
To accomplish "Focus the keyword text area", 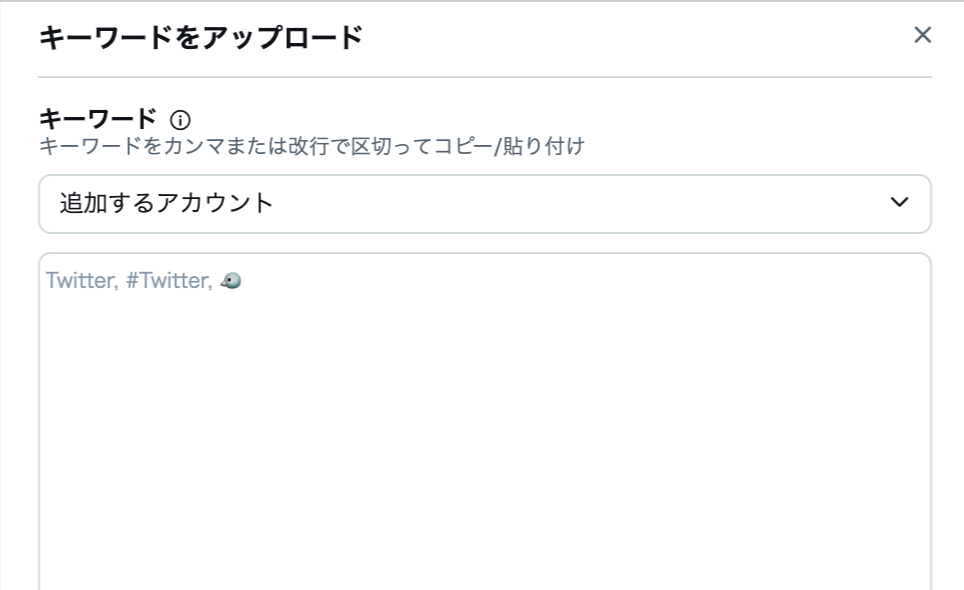I will click(x=484, y=420).
